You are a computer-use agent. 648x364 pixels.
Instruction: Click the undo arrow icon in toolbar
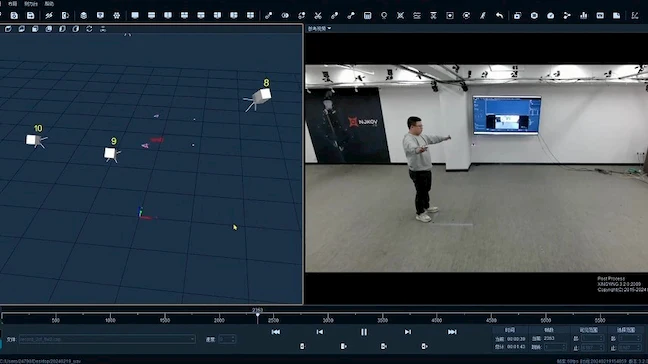click(x=500, y=16)
